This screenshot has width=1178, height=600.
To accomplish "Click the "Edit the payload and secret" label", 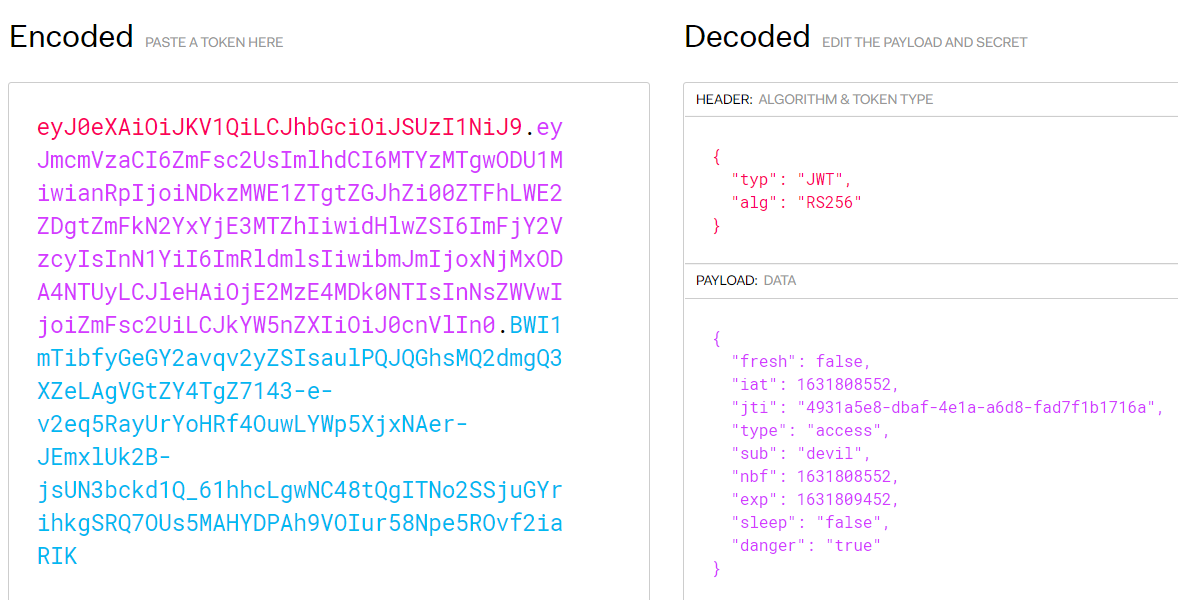I will click(x=924, y=42).
